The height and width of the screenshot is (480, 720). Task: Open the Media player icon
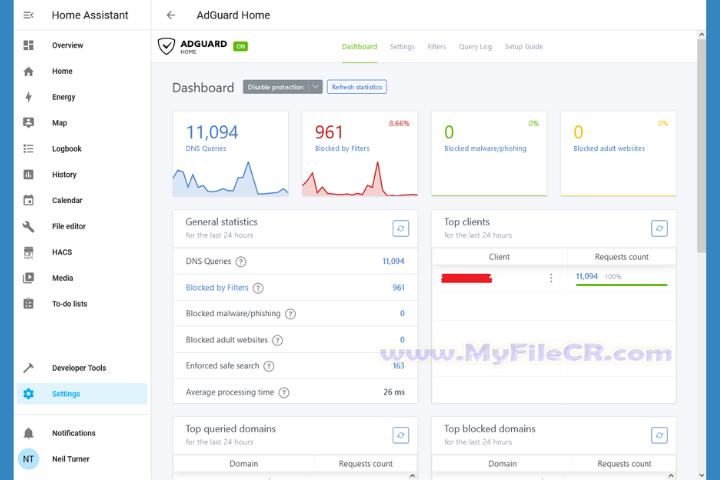28,278
